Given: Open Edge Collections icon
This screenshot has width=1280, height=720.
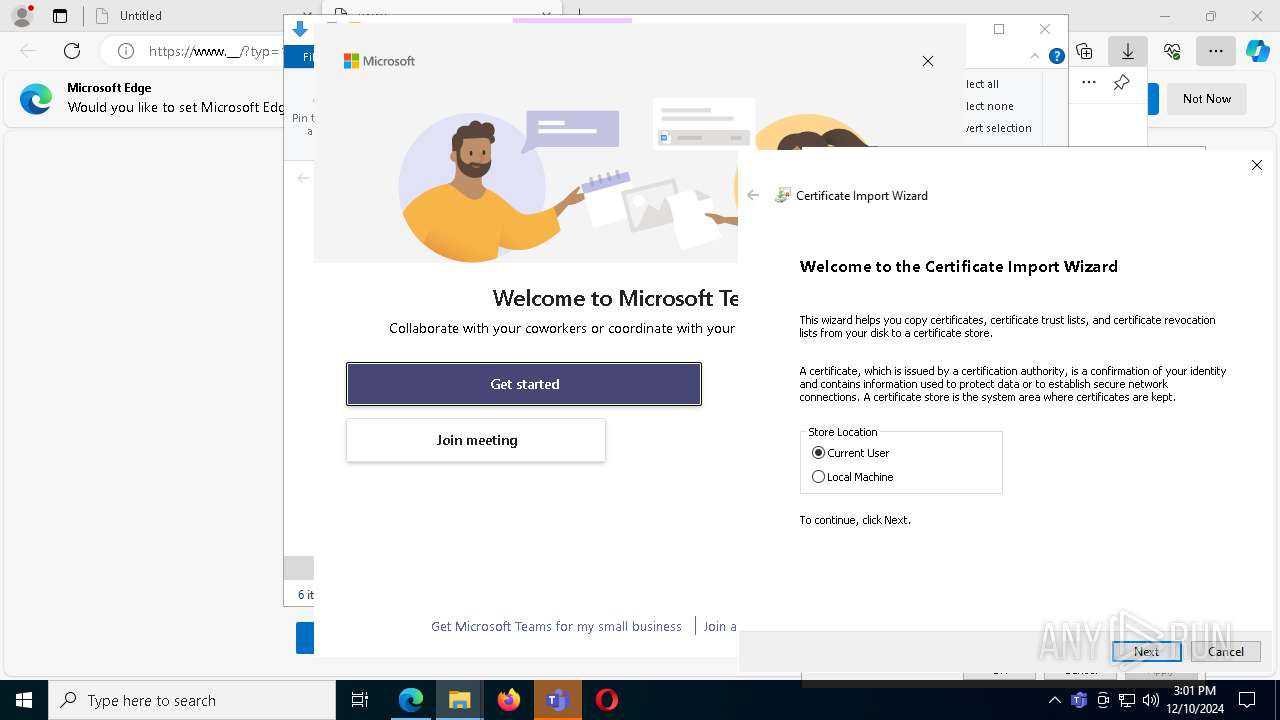Looking at the screenshot, I should click(x=1084, y=51).
